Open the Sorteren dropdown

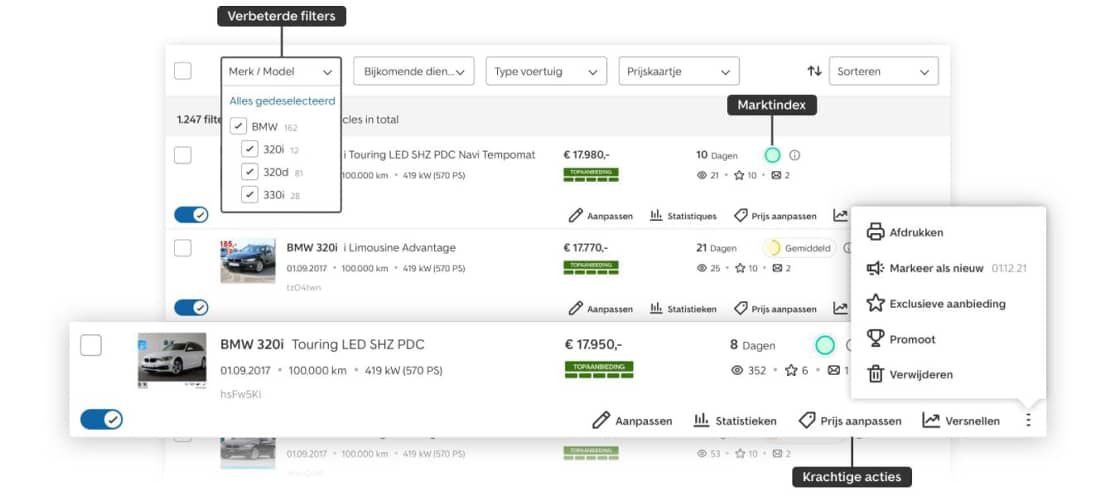883,71
